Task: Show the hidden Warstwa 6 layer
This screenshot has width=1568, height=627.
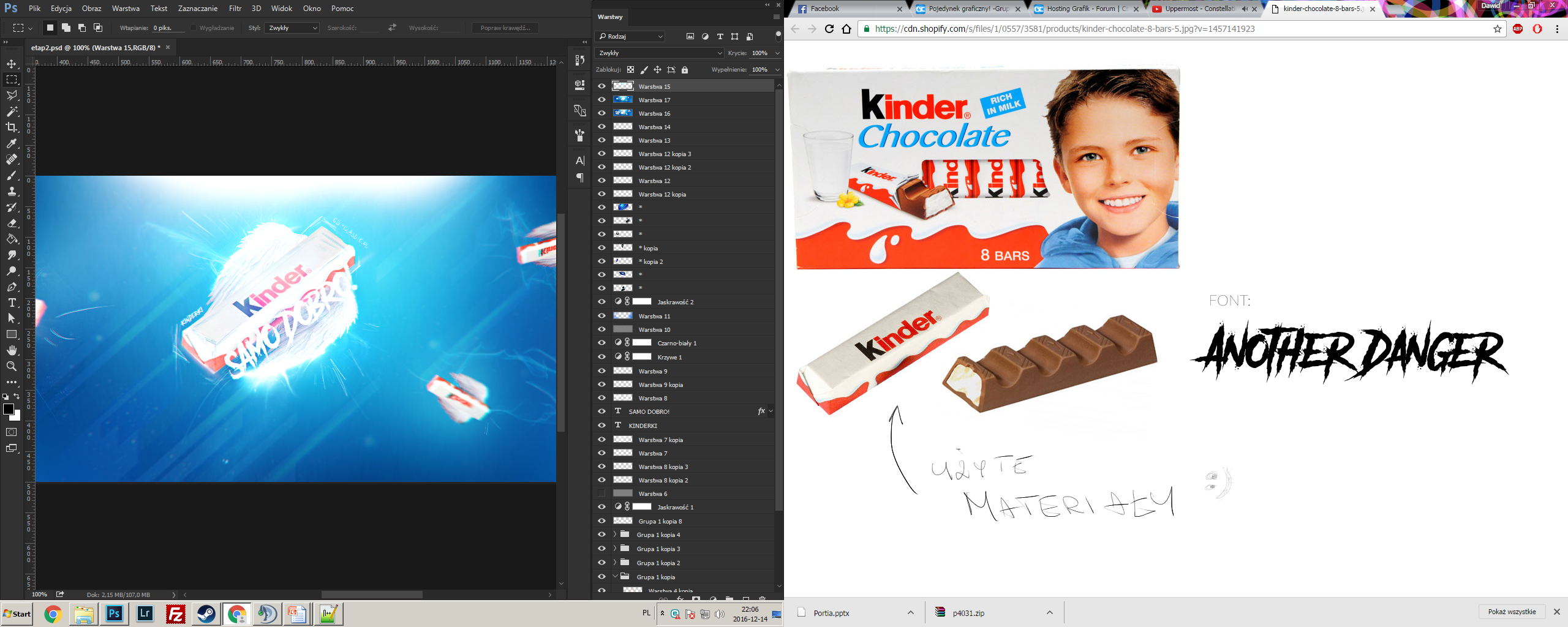Action: pyautogui.click(x=601, y=494)
